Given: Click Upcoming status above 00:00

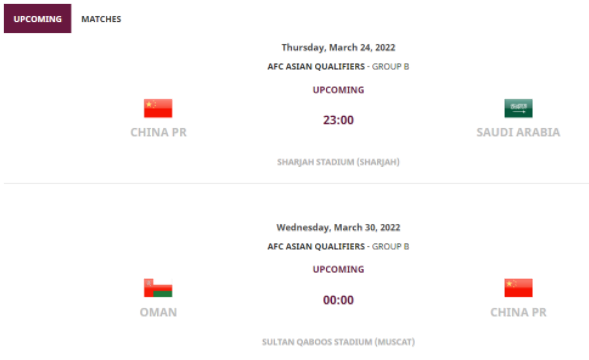Looking at the screenshot, I should point(338,269).
